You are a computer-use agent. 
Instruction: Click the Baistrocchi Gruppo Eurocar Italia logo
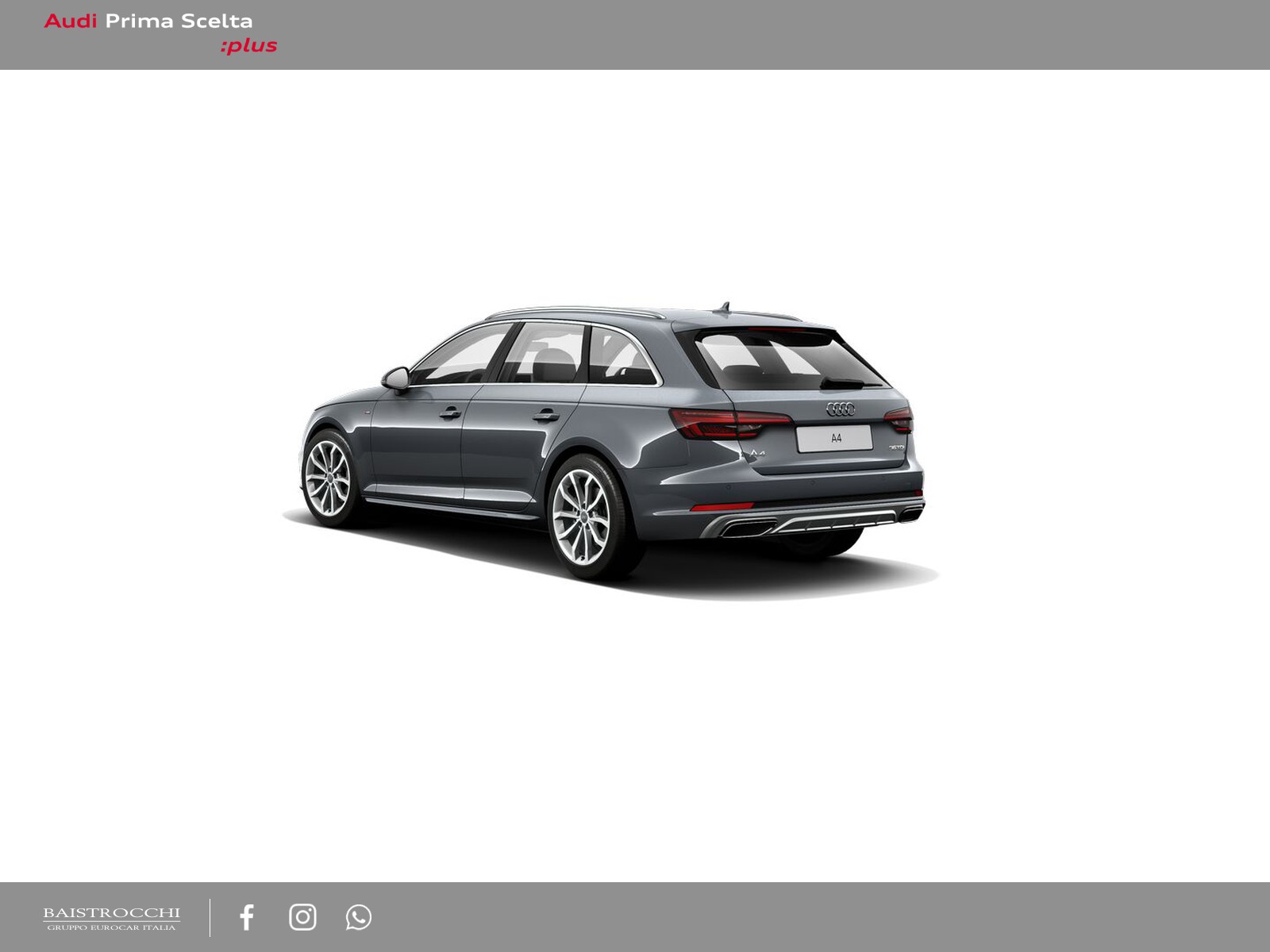pos(112,919)
